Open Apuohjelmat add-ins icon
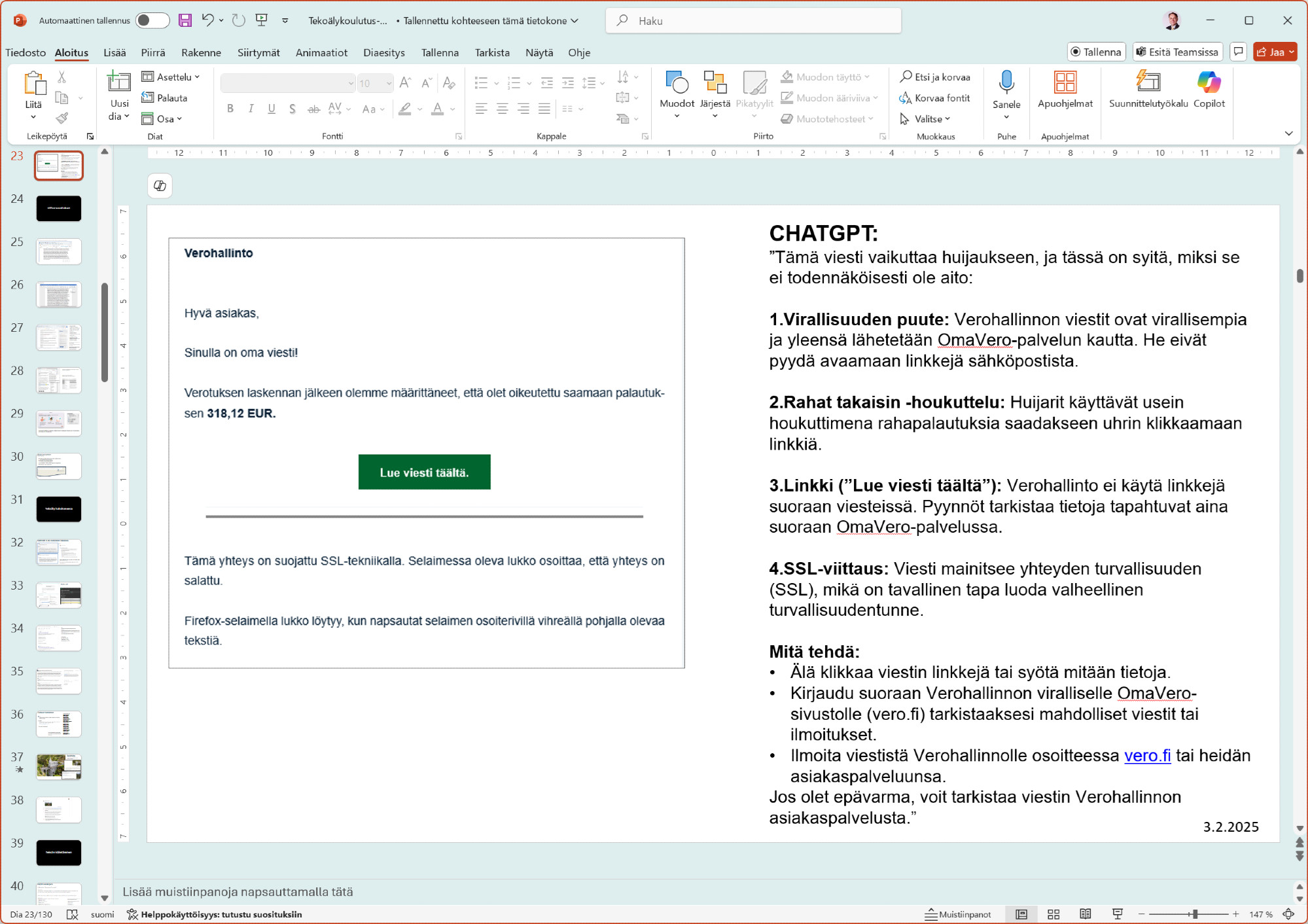 [x=1065, y=82]
